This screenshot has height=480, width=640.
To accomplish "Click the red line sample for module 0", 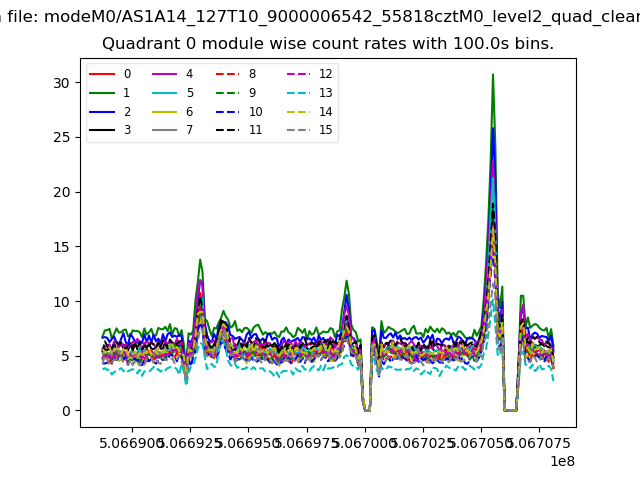I will tap(103, 74).
